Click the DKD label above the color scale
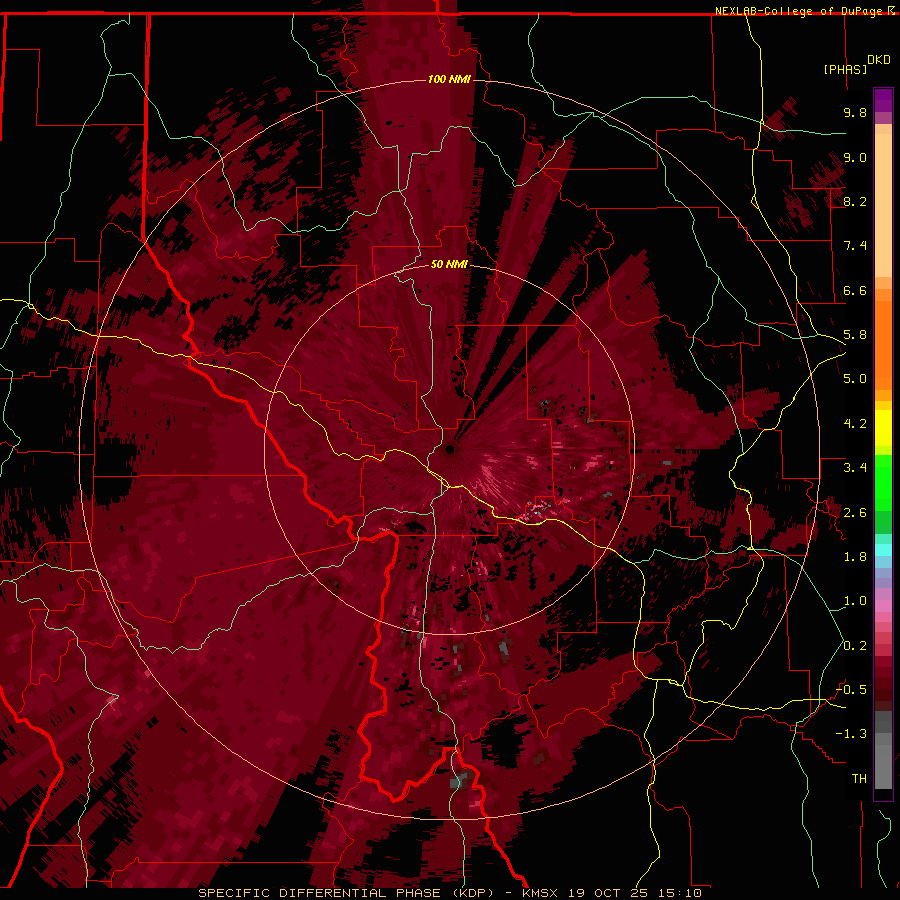 pyautogui.click(x=879, y=60)
